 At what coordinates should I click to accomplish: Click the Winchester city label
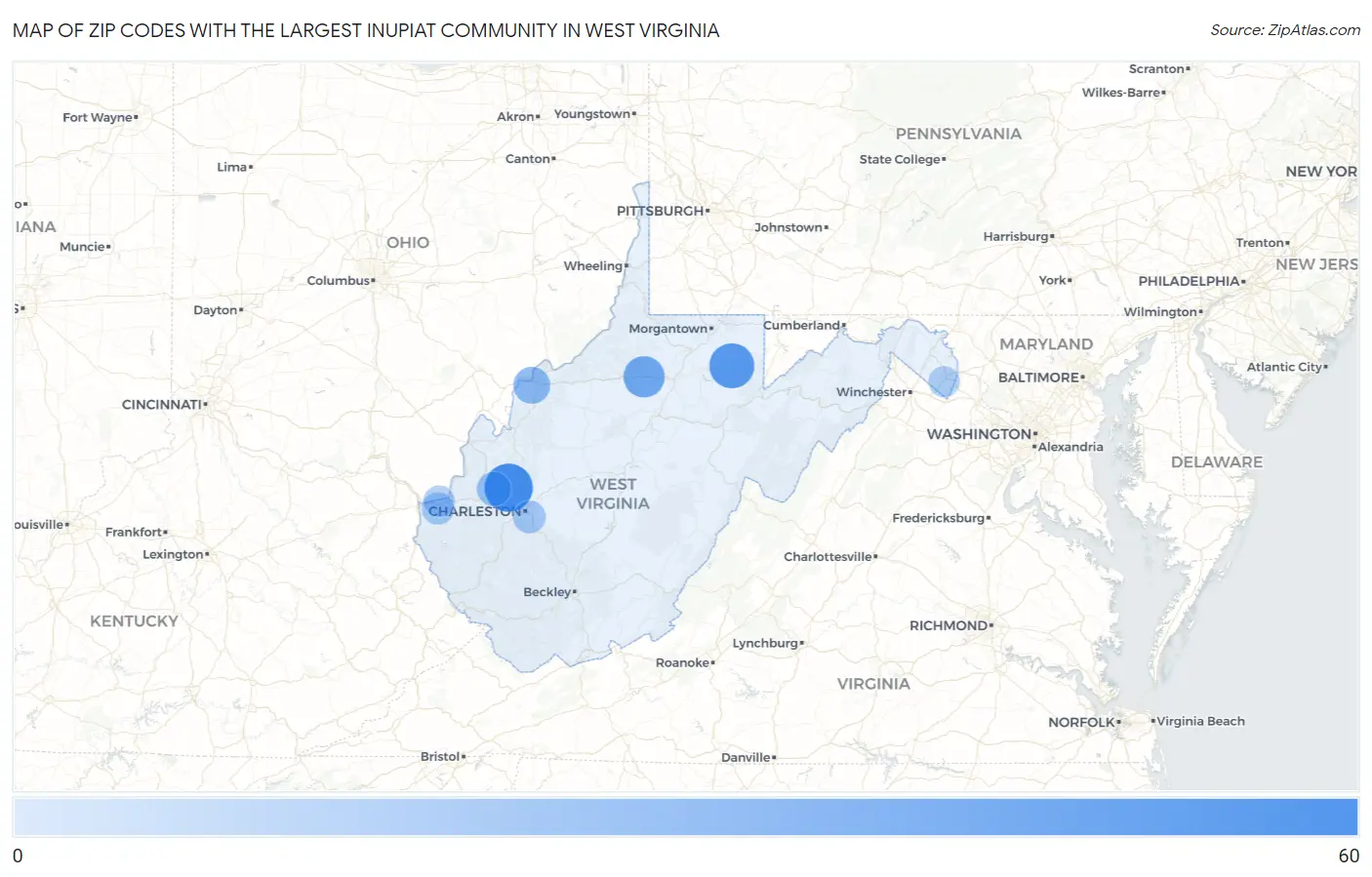click(x=871, y=392)
